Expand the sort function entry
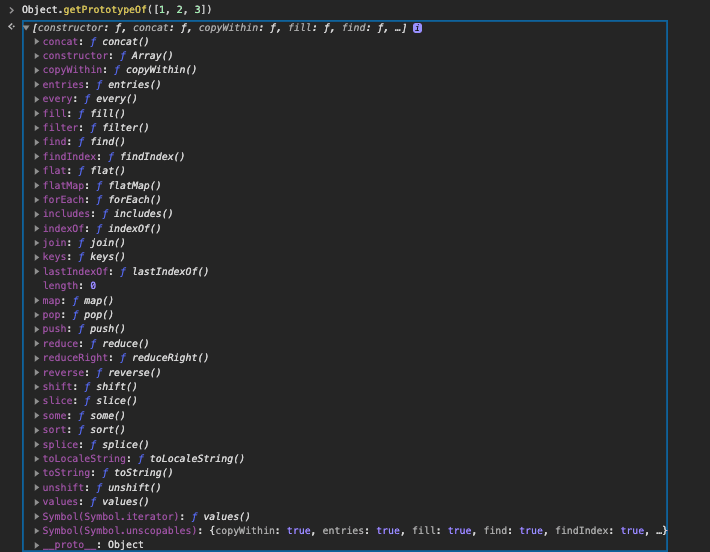Image resolution: width=710 pixels, height=552 pixels. point(37,430)
